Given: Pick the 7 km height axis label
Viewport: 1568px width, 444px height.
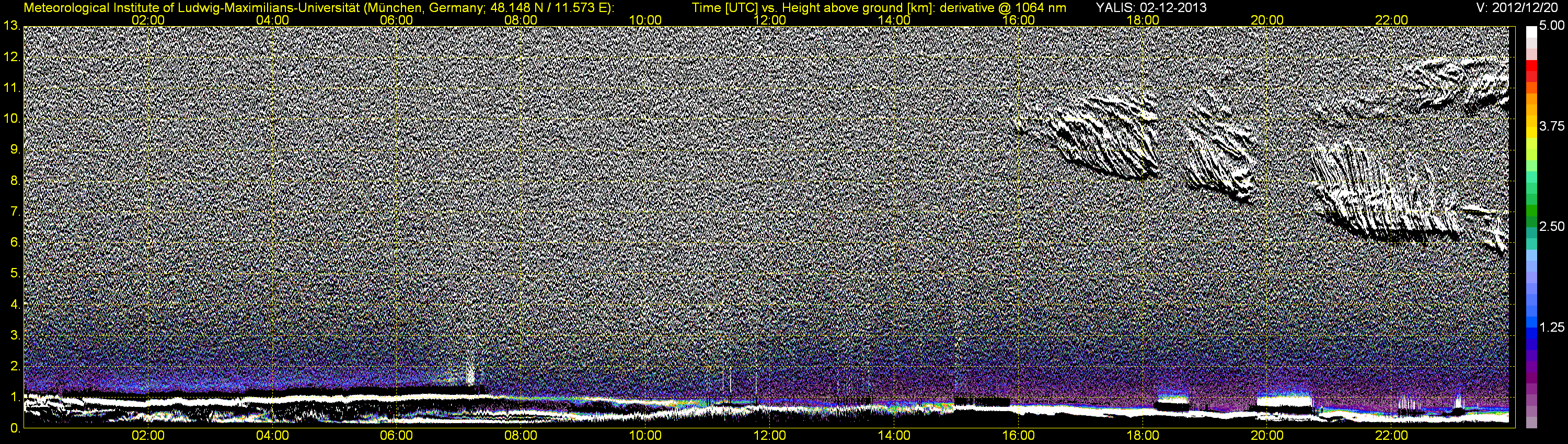Looking at the screenshot, I should tap(15, 212).
